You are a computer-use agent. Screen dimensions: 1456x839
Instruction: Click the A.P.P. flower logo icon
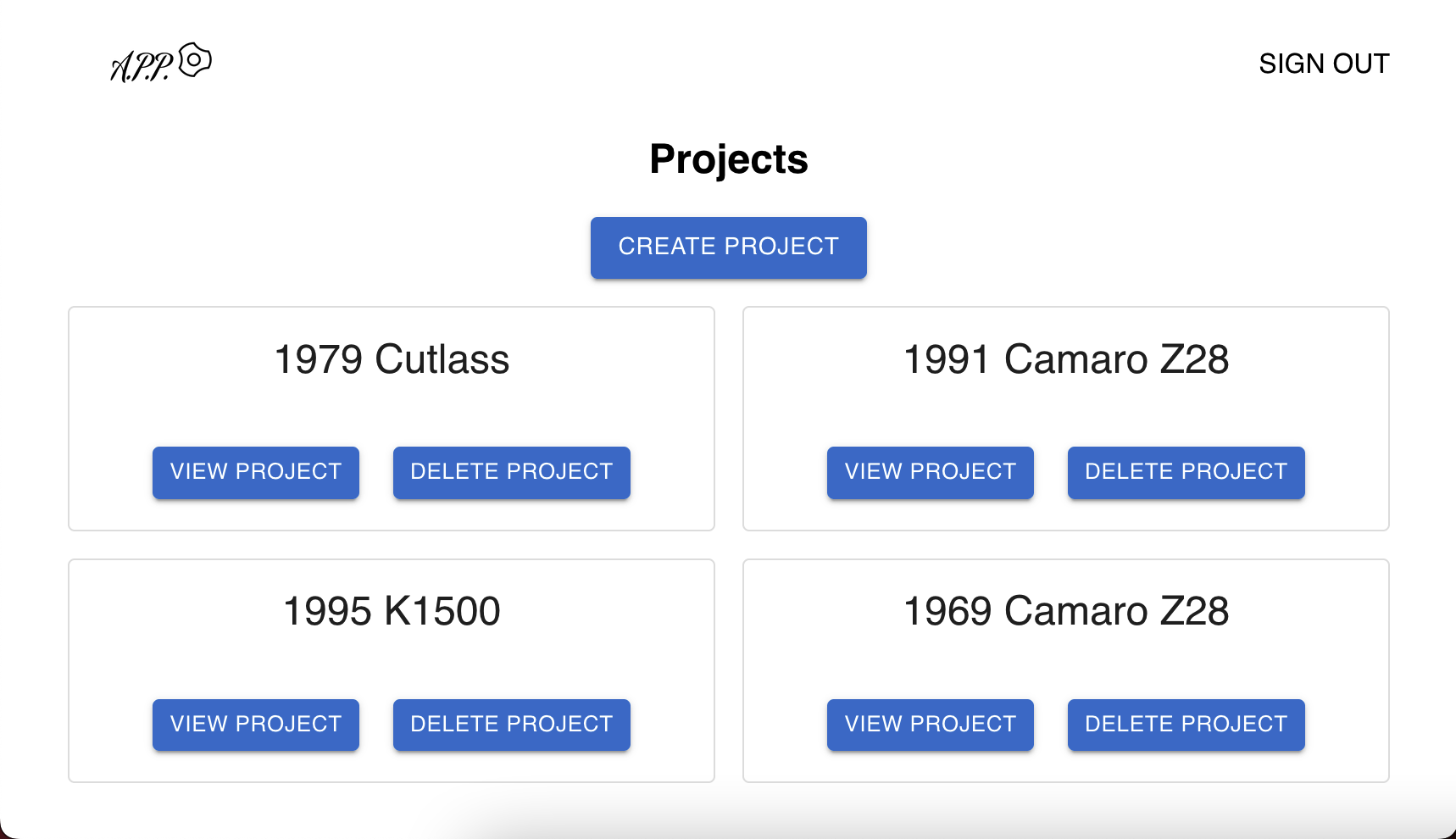(x=195, y=60)
